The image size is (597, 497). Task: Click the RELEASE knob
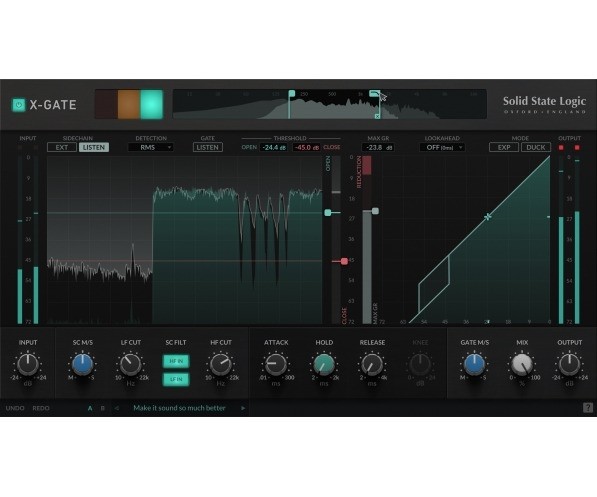[x=372, y=364]
